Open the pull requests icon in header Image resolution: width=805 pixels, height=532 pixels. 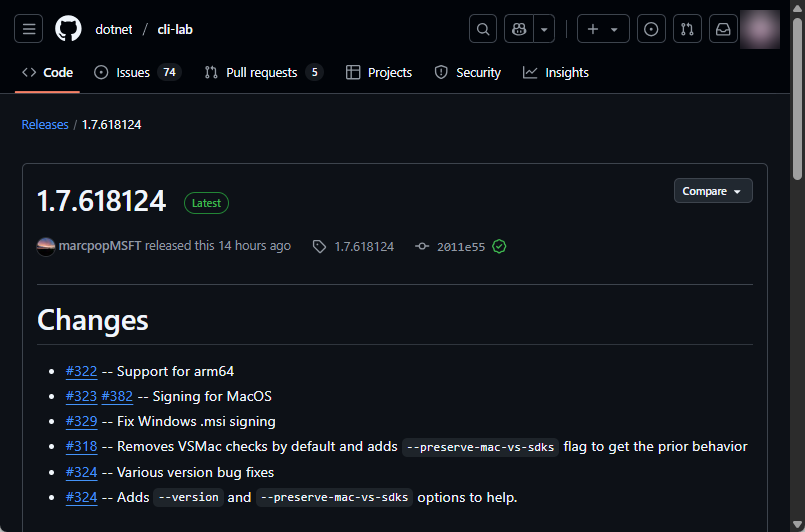pyautogui.click(x=687, y=29)
